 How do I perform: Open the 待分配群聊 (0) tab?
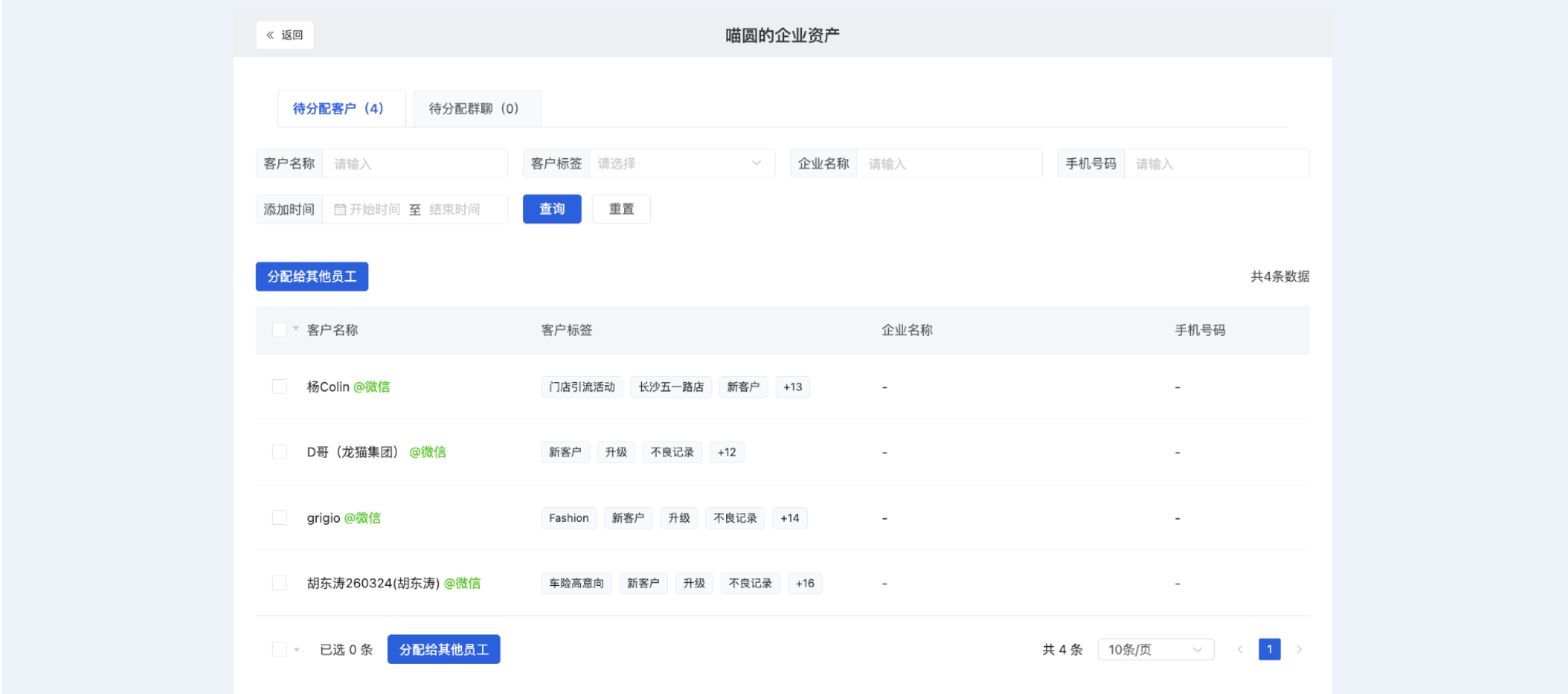[x=477, y=108]
